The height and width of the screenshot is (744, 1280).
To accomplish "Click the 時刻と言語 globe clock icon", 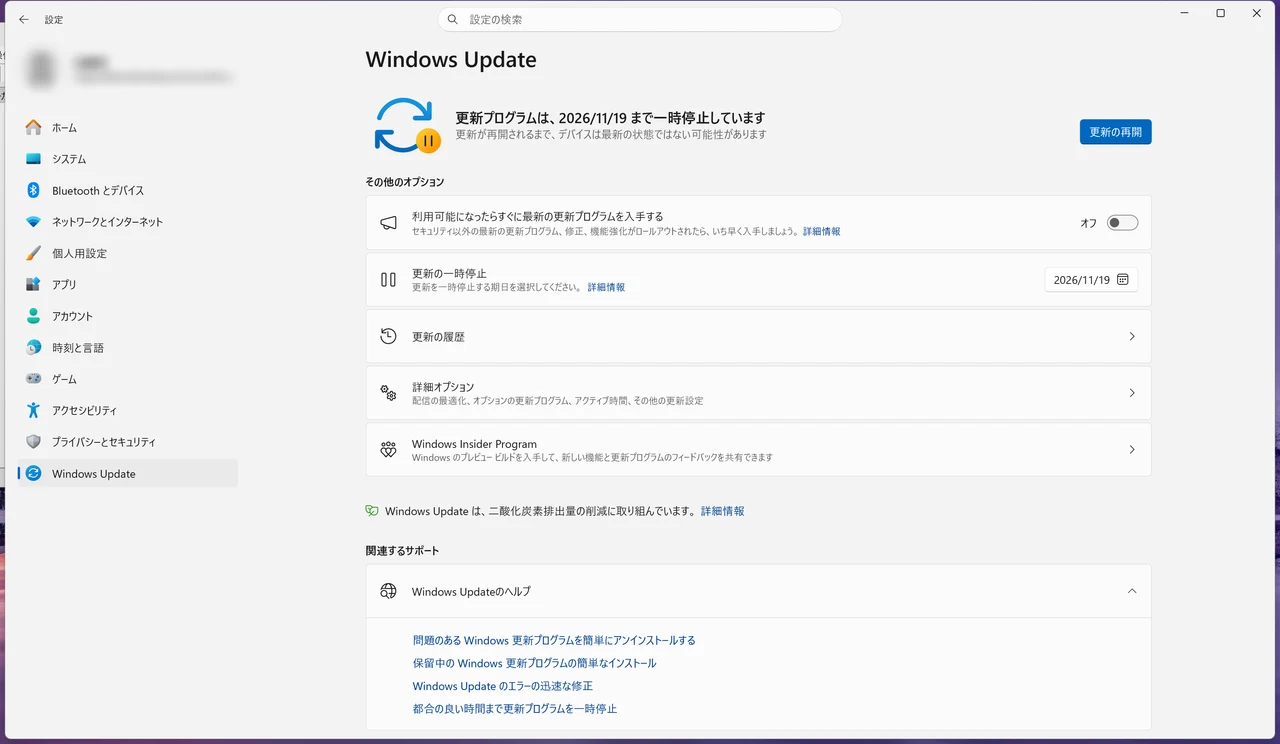I will click(x=34, y=348).
